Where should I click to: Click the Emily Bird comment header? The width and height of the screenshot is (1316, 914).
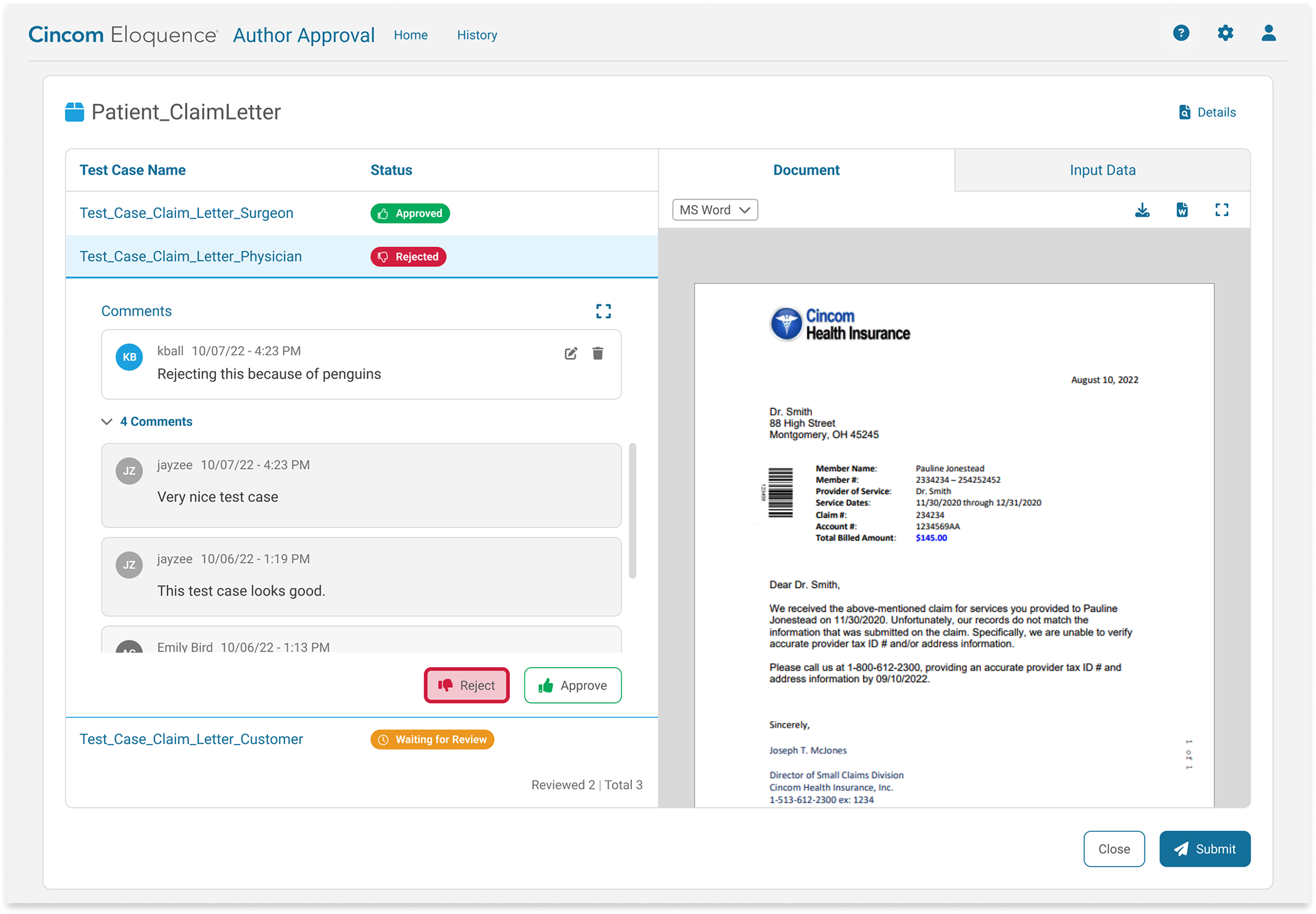pos(243,647)
